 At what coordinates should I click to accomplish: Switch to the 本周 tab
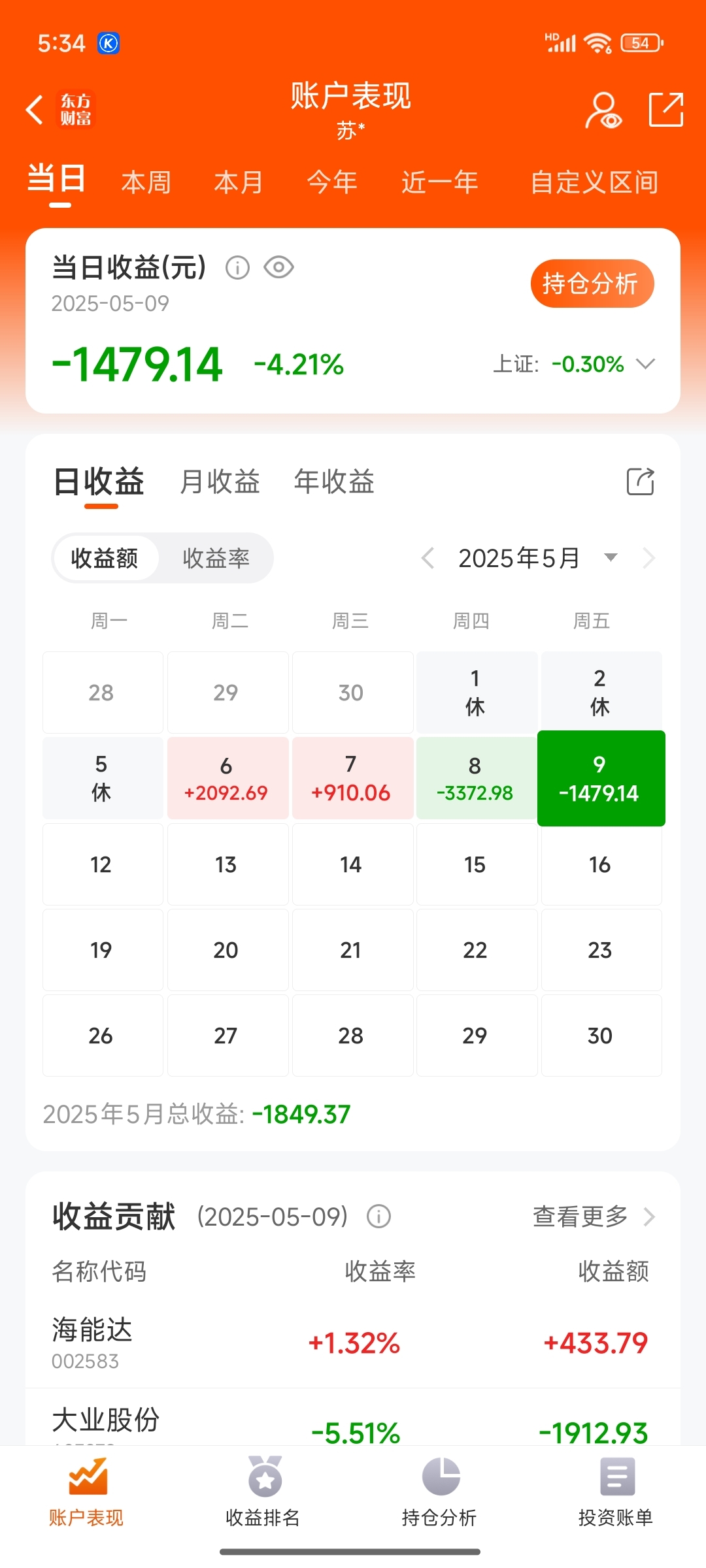coord(146,182)
